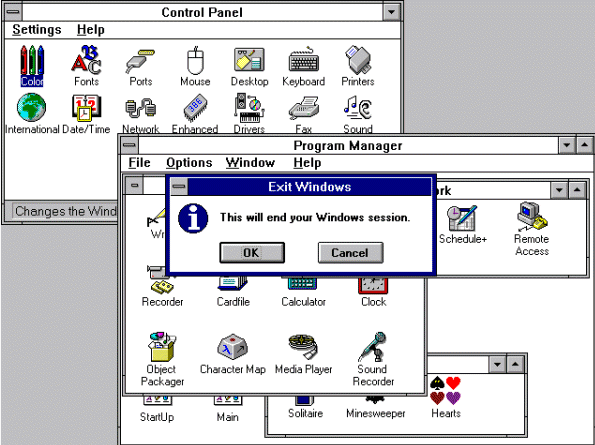Maximize the Games group window

tap(515, 365)
